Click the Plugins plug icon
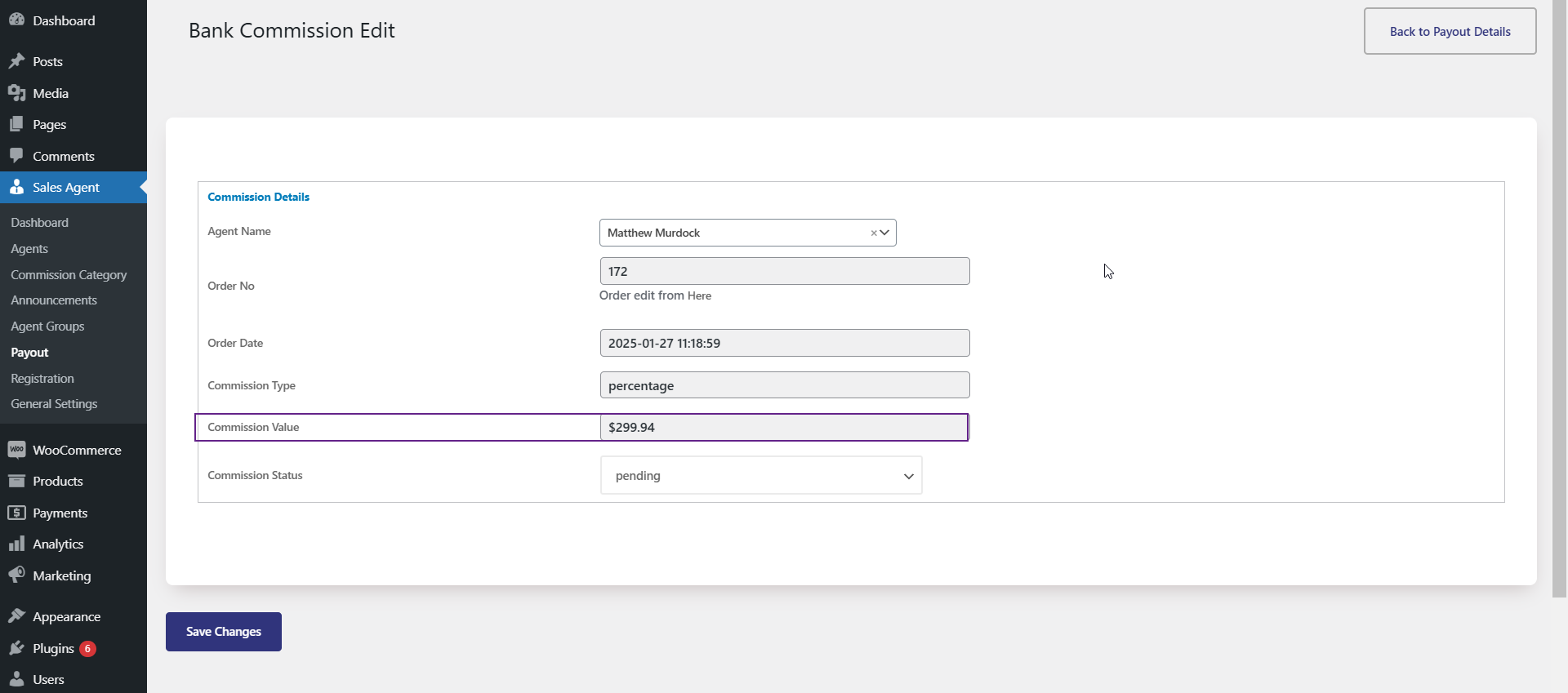The width and height of the screenshot is (1568, 693). (x=16, y=648)
